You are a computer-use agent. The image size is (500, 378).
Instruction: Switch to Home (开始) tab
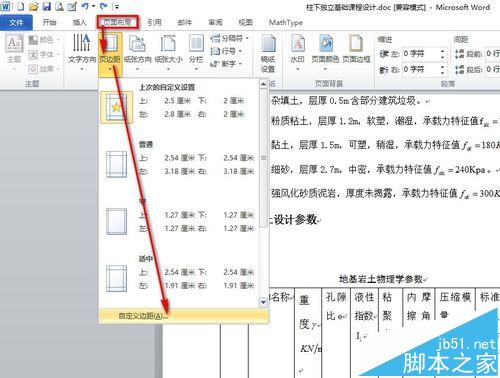(49, 22)
